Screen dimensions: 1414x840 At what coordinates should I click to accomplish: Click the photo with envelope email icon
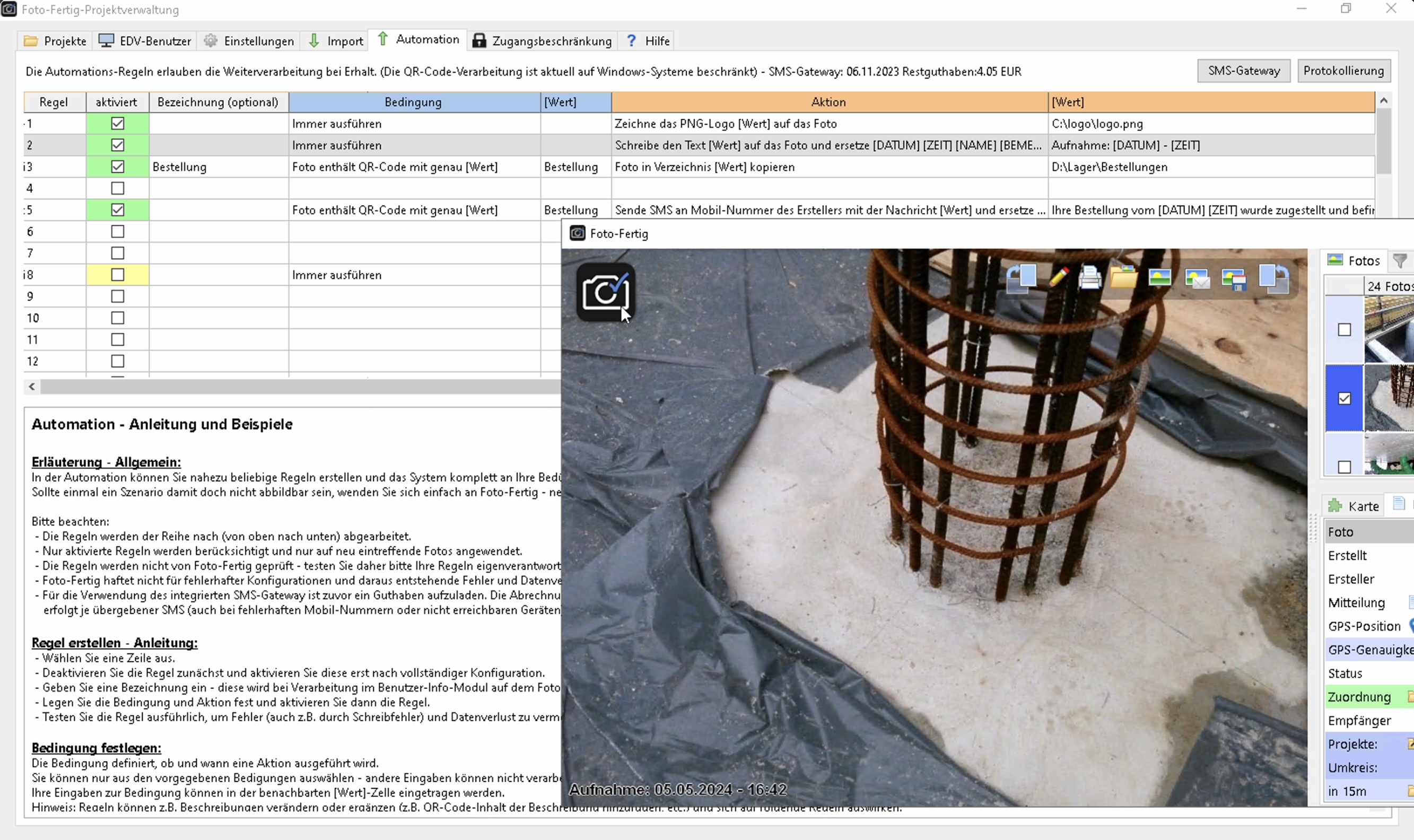1197,278
